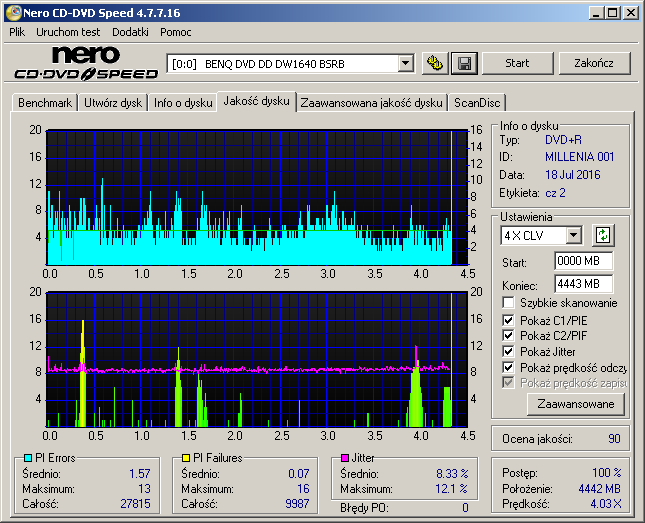Open Zaawansowane settings button
This screenshot has height=523, width=645.
(x=575, y=404)
